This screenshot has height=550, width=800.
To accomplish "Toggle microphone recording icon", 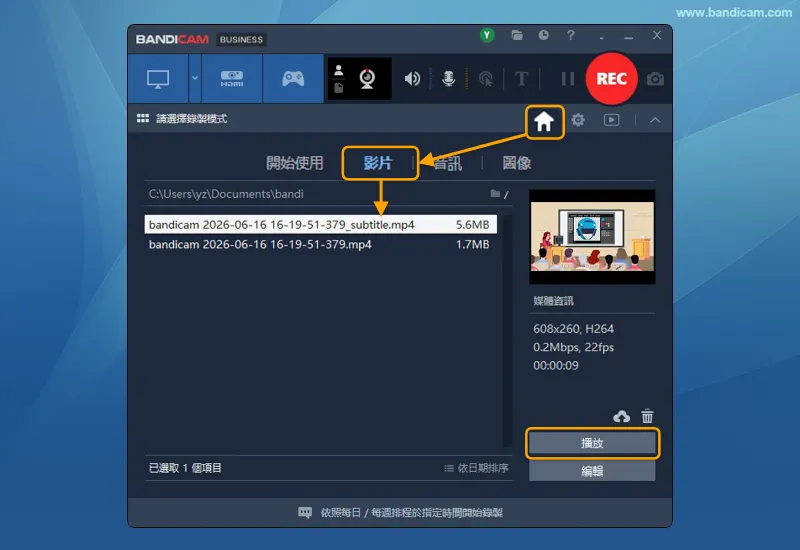I will tap(448, 79).
